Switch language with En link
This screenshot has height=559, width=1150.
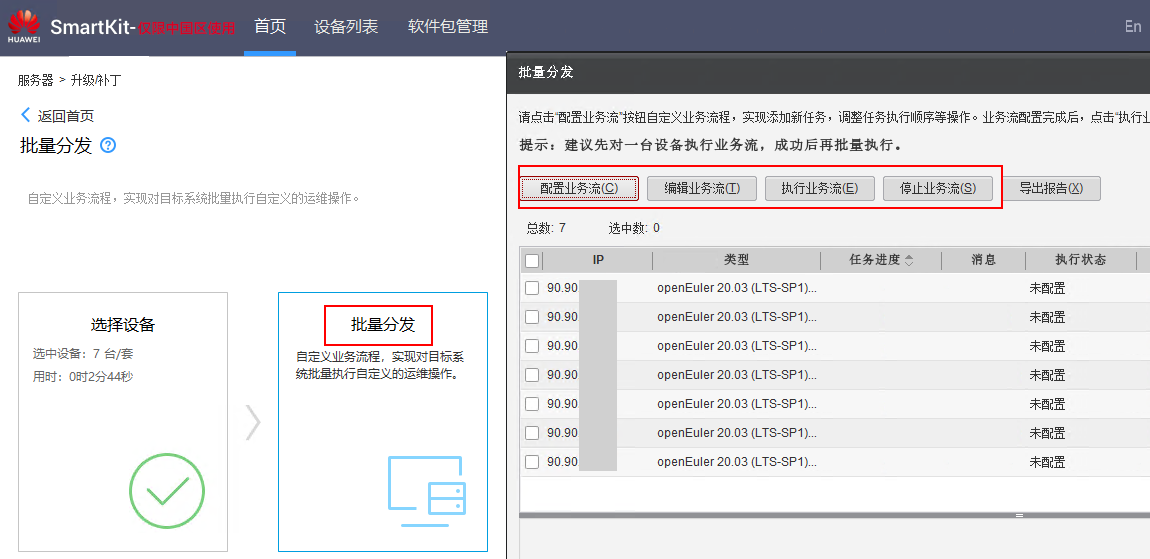tap(1133, 26)
